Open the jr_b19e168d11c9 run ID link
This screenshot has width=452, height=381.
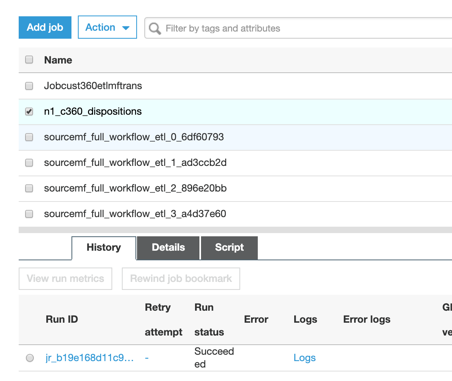tap(90, 358)
